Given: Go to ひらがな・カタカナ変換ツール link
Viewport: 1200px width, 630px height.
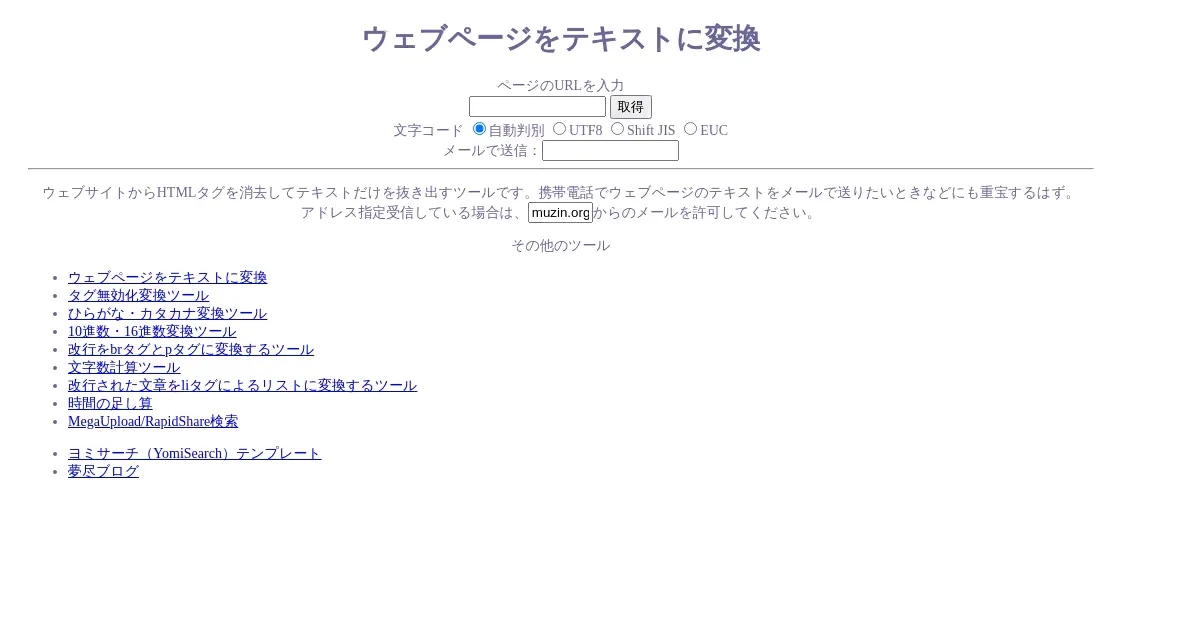Looking at the screenshot, I should [167, 314].
